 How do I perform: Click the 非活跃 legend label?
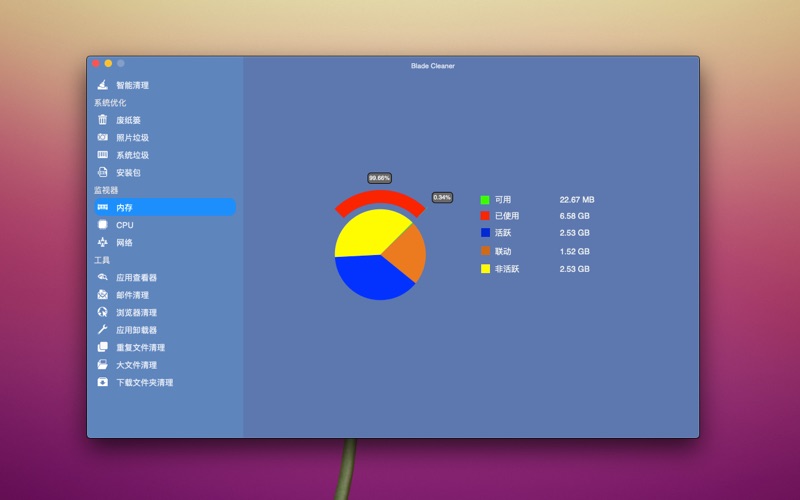click(x=507, y=269)
